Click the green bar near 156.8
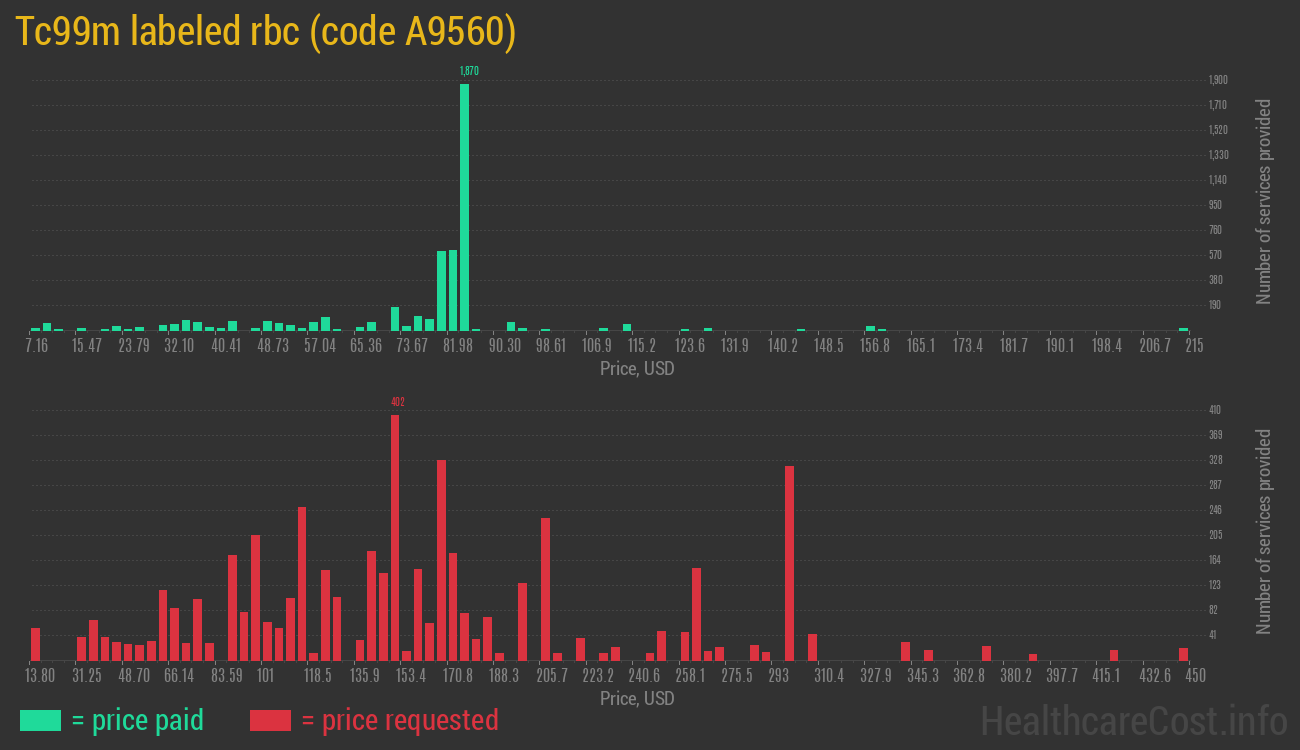Screen dimensions: 1300x750 tap(870, 328)
